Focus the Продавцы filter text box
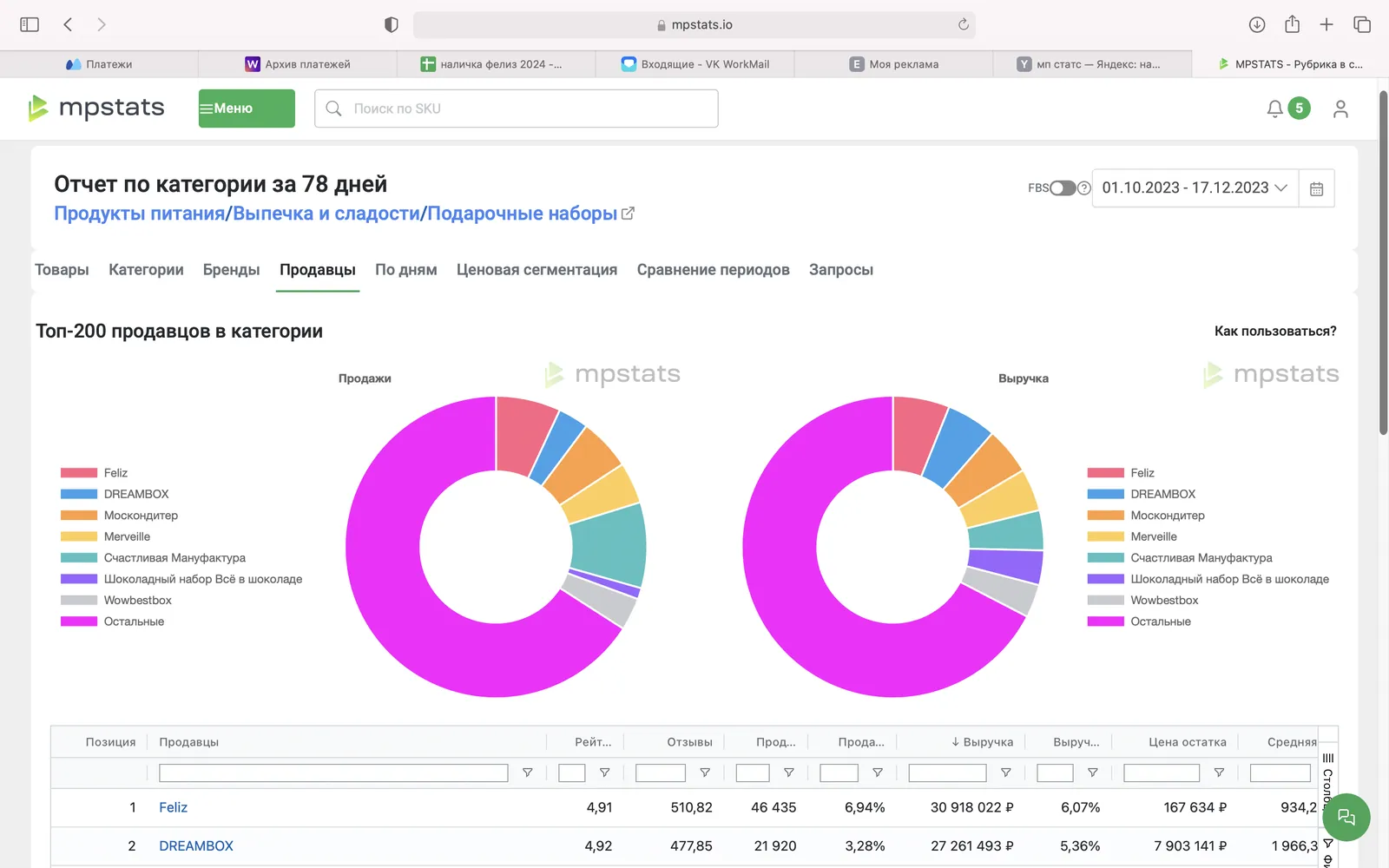The height and width of the screenshot is (868, 1389). [x=333, y=773]
